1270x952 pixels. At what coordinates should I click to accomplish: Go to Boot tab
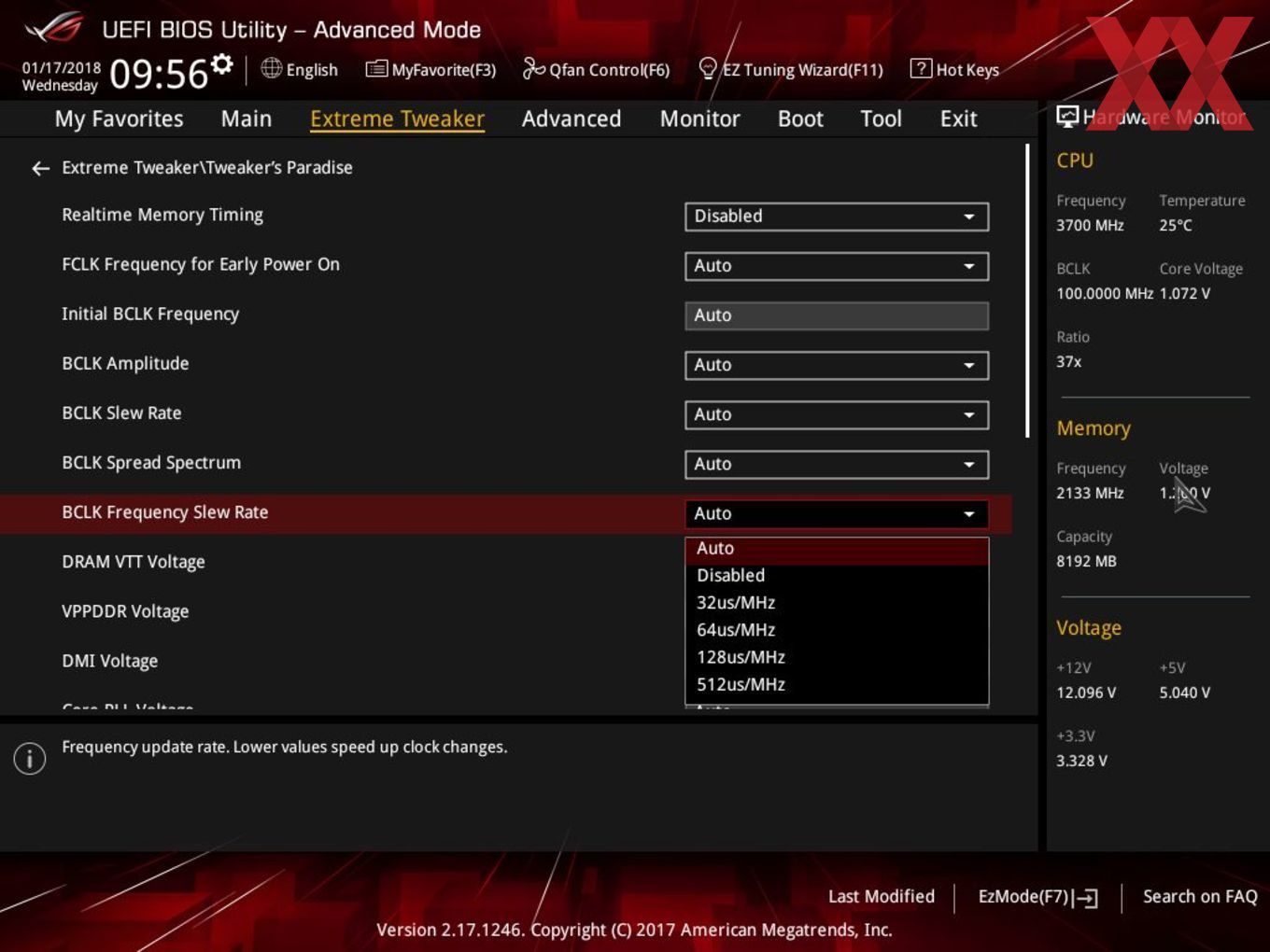pos(800,119)
